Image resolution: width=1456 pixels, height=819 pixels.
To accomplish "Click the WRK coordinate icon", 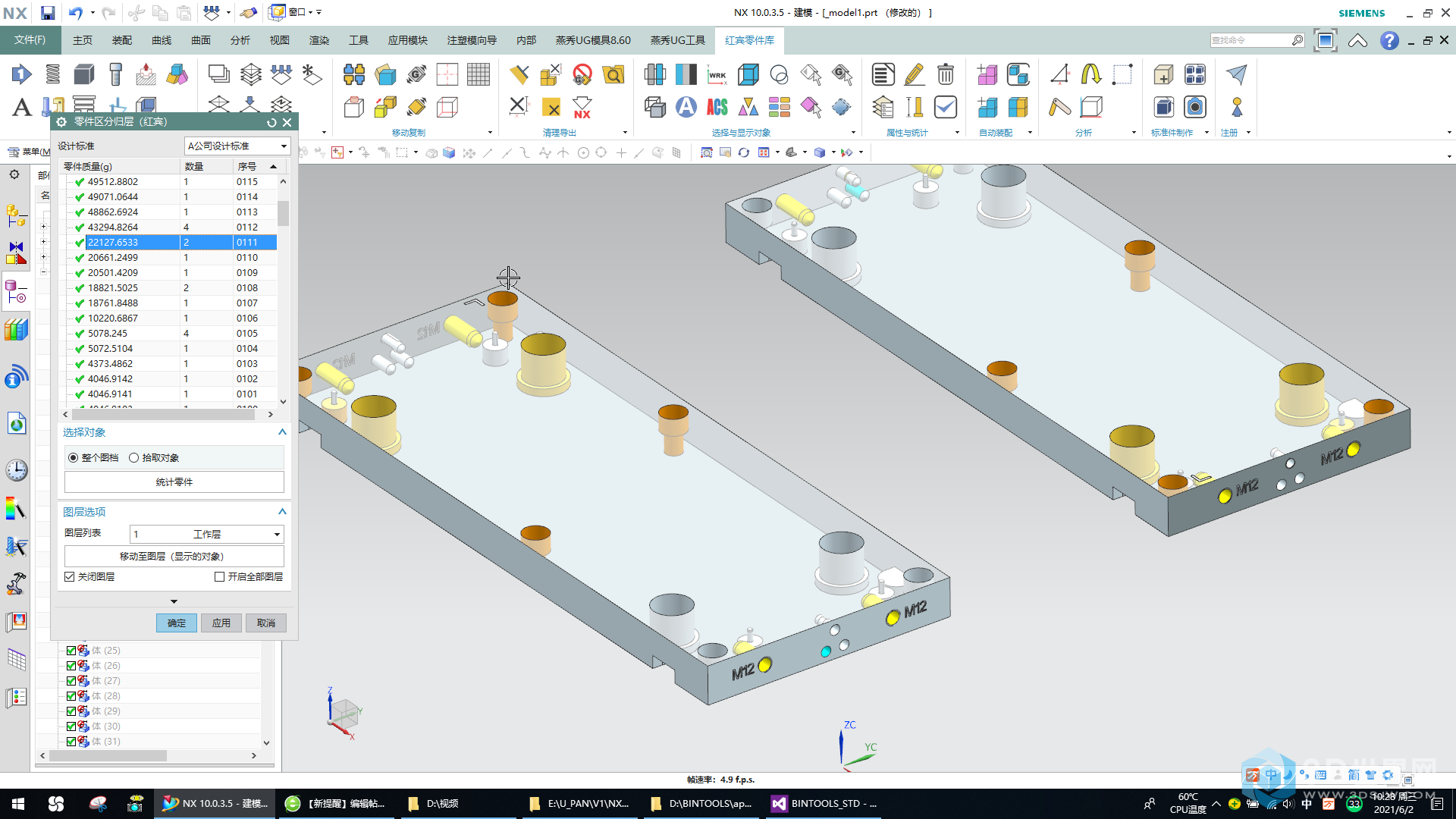I will point(717,74).
